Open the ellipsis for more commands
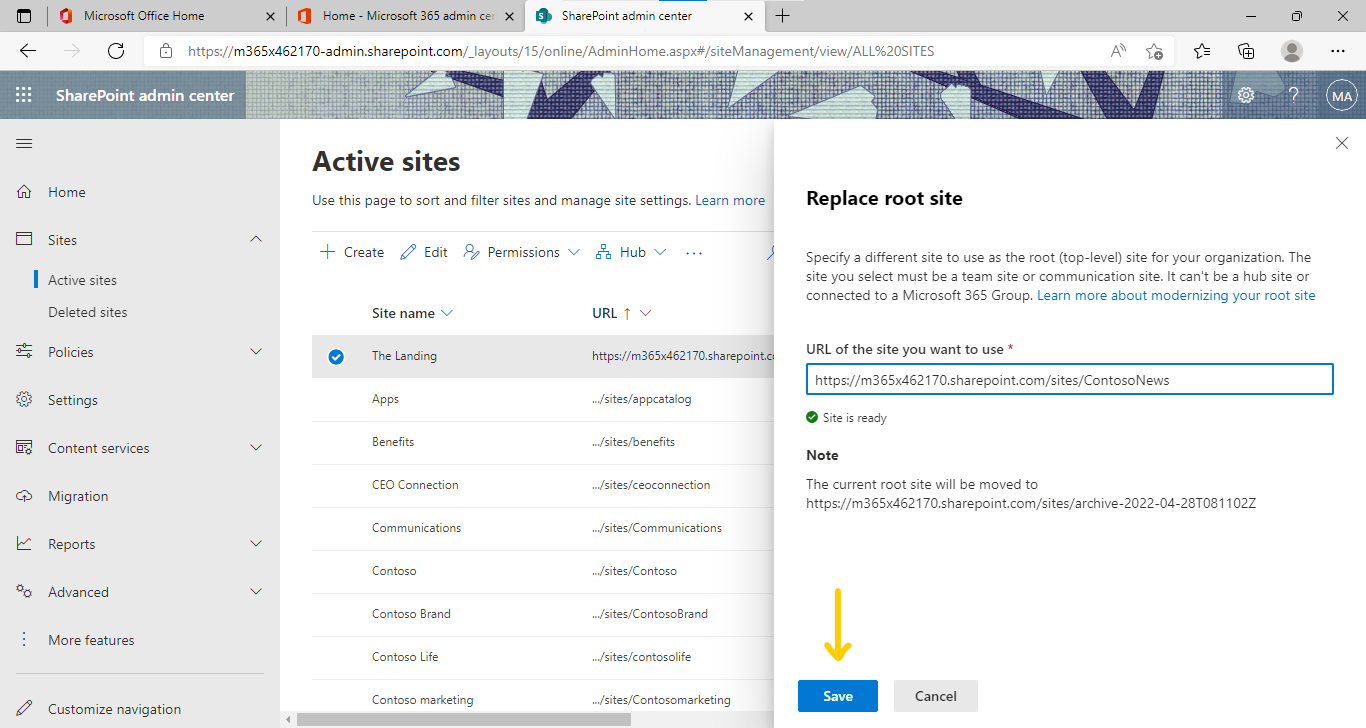The image size is (1366, 728). (x=694, y=252)
